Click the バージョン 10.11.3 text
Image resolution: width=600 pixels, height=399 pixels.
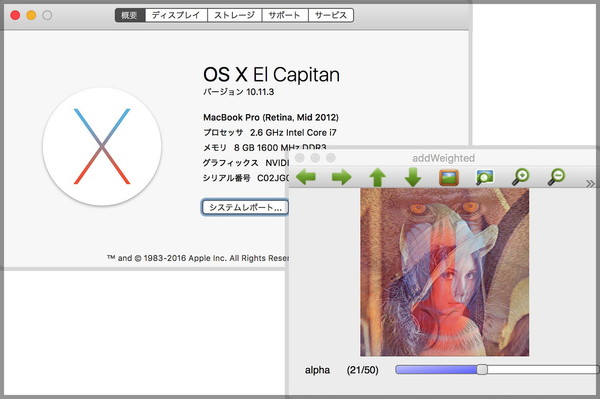[x=238, y=92]
